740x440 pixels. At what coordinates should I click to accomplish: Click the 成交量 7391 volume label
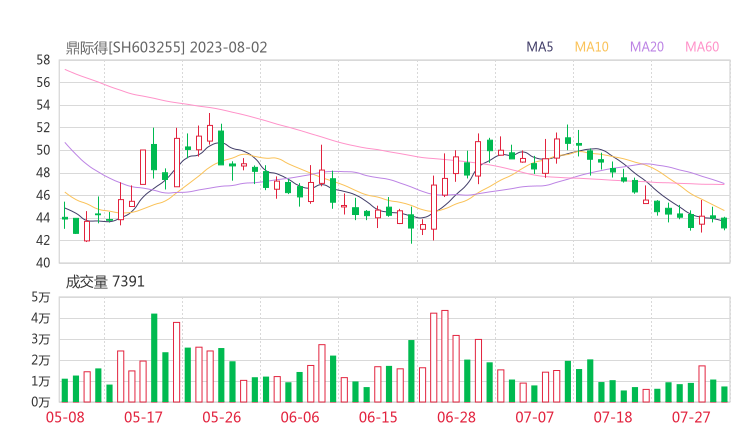pyautogui.click(x=105, y=282)
